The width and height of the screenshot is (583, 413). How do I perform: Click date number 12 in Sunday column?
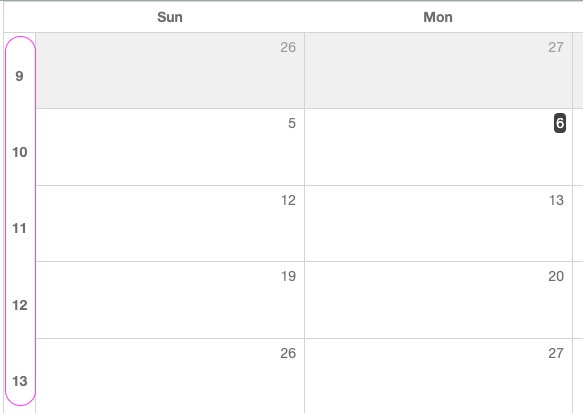tap(288, 200)
